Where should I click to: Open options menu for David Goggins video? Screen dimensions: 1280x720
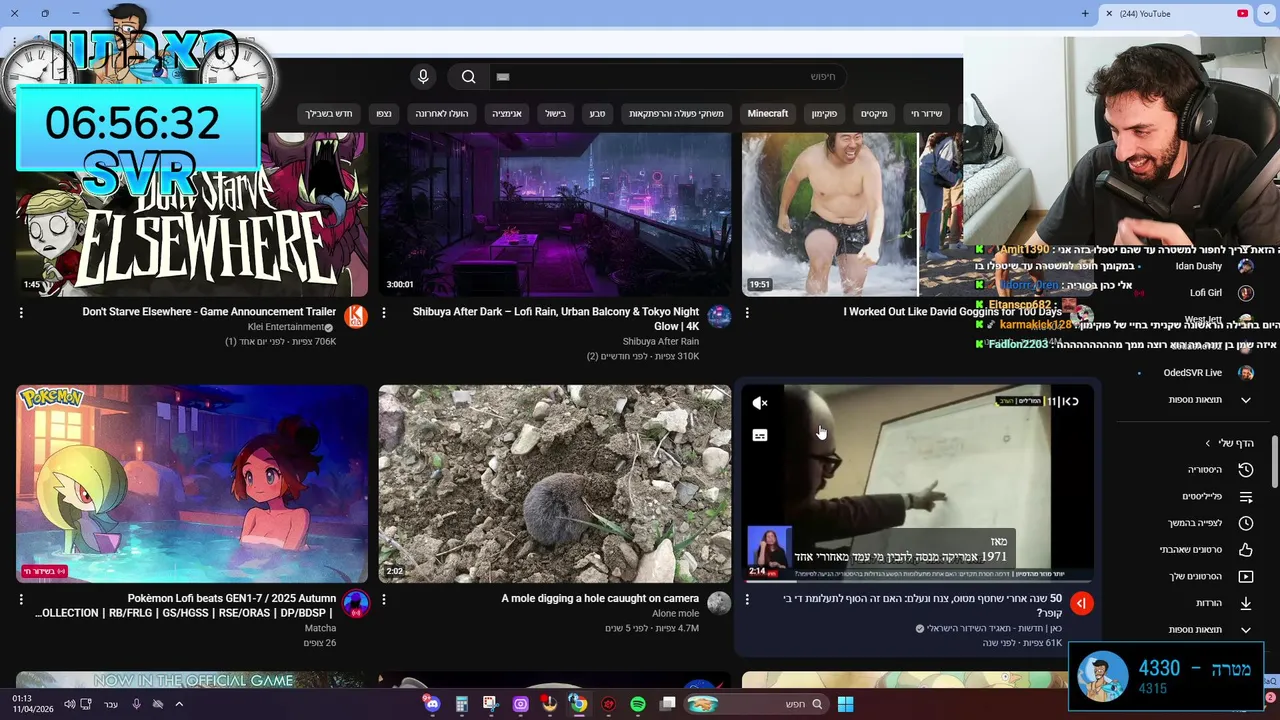point(747,313)
